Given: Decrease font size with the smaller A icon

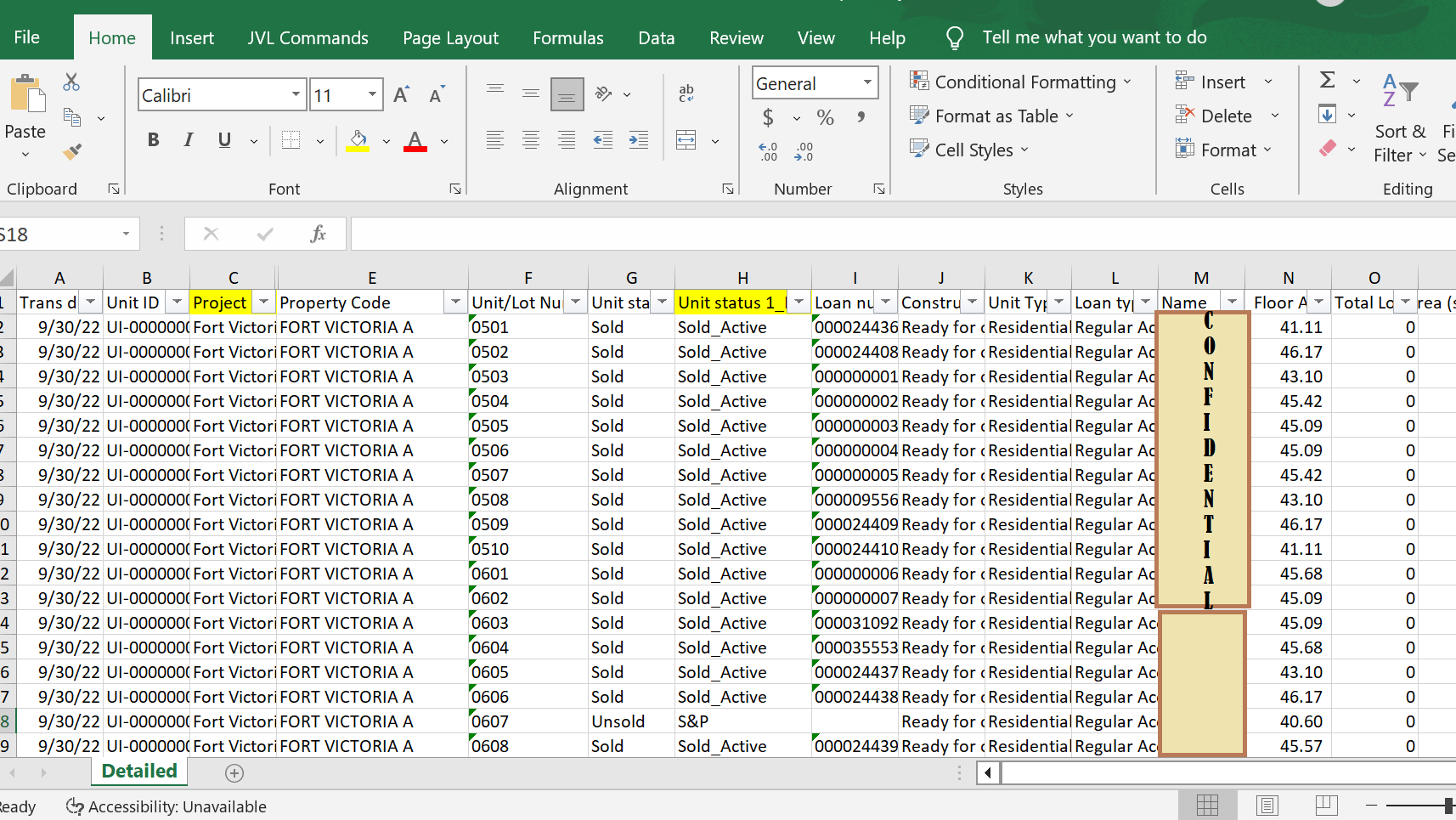Looking at the screenshot, I should [437, 94].
